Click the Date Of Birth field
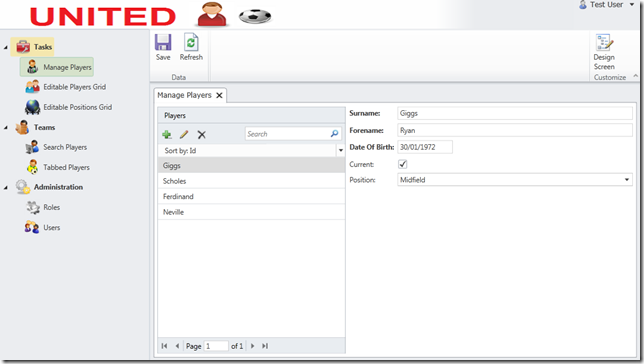Viewport: 644px width, 364px height. 425,147
